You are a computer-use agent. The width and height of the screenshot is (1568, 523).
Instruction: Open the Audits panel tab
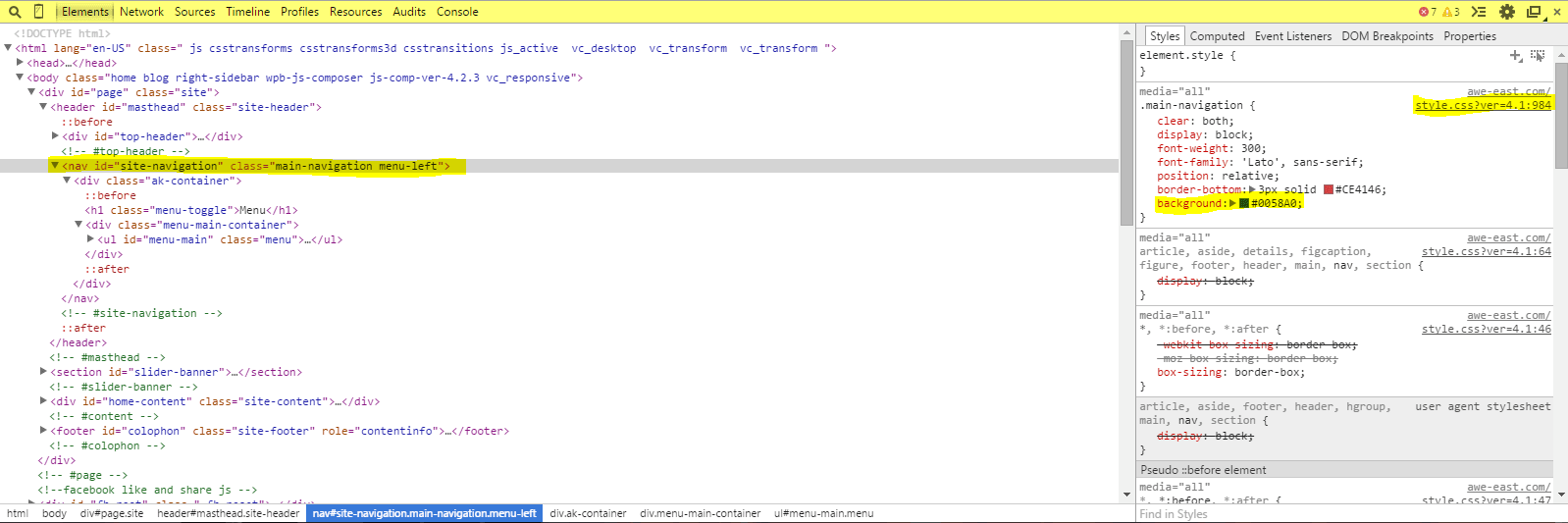(409, 12)
